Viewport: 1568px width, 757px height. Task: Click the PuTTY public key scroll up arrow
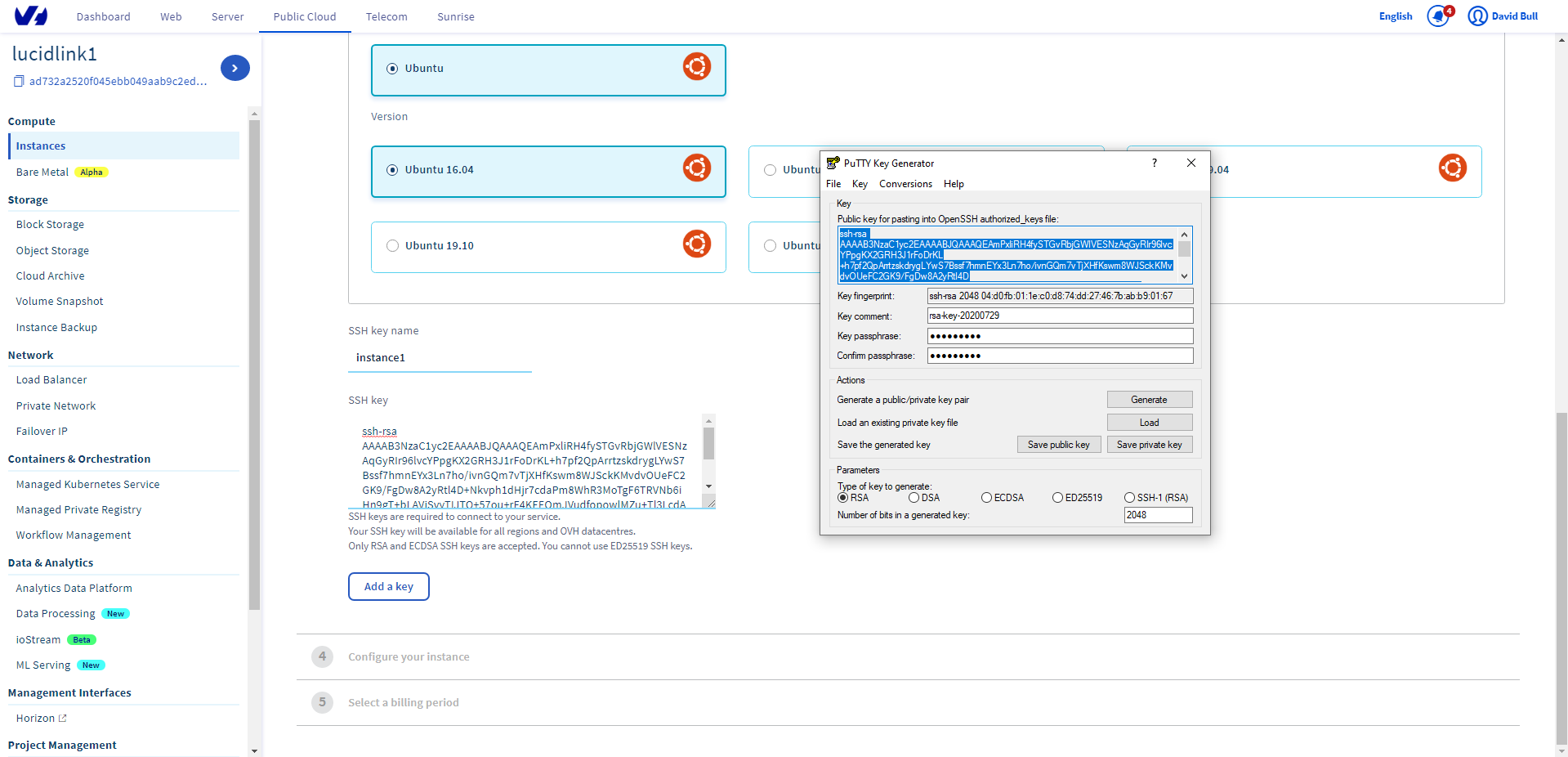coord(1184,235)
